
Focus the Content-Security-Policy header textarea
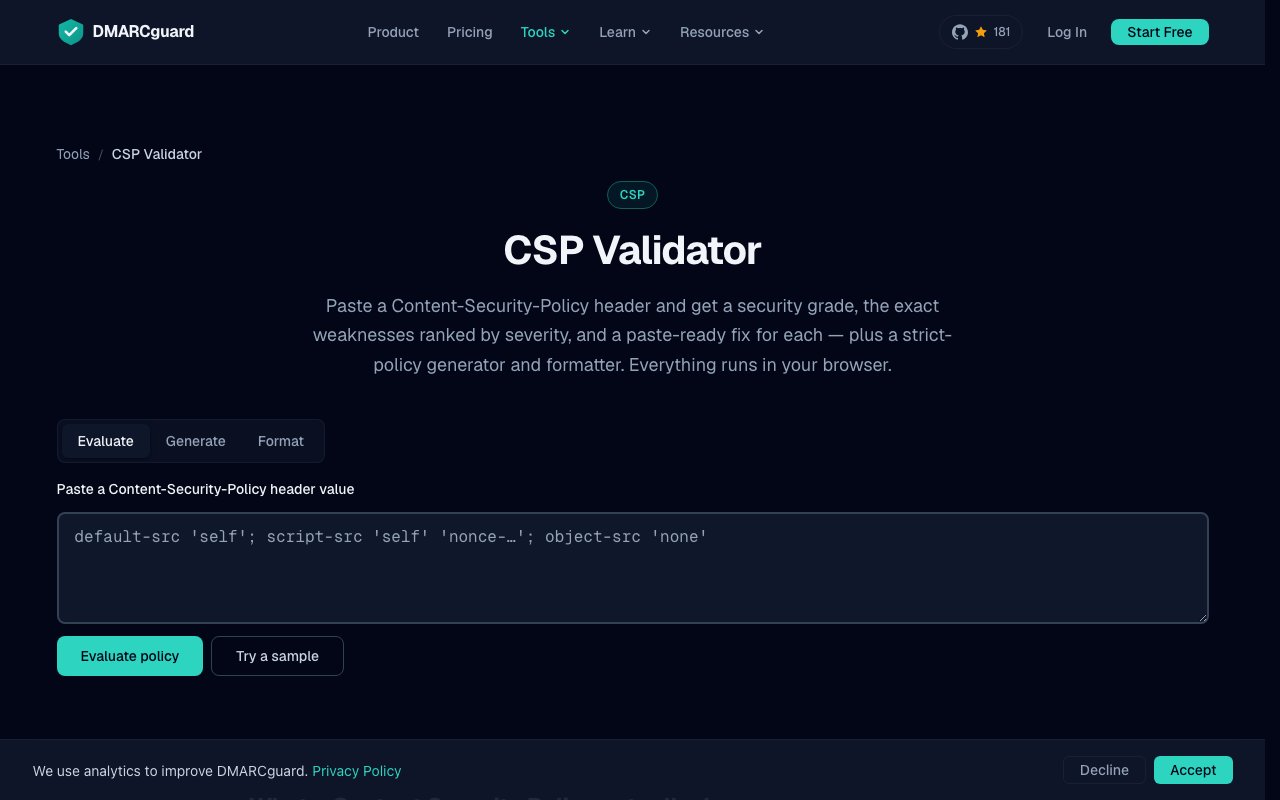[x=633, y=568]
